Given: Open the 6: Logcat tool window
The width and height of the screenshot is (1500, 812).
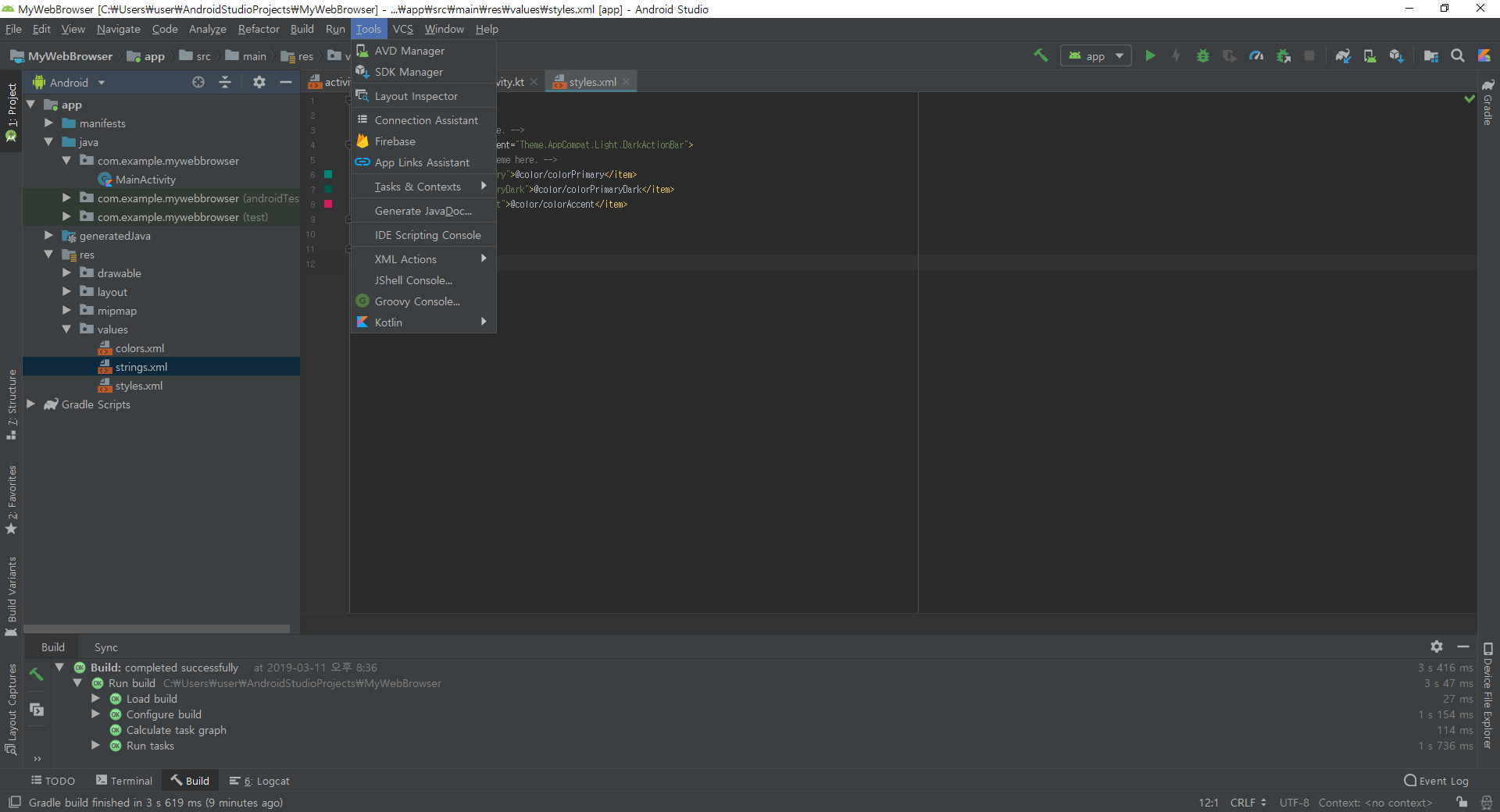Looking at the screenshot, I should (x=259, y=781).
